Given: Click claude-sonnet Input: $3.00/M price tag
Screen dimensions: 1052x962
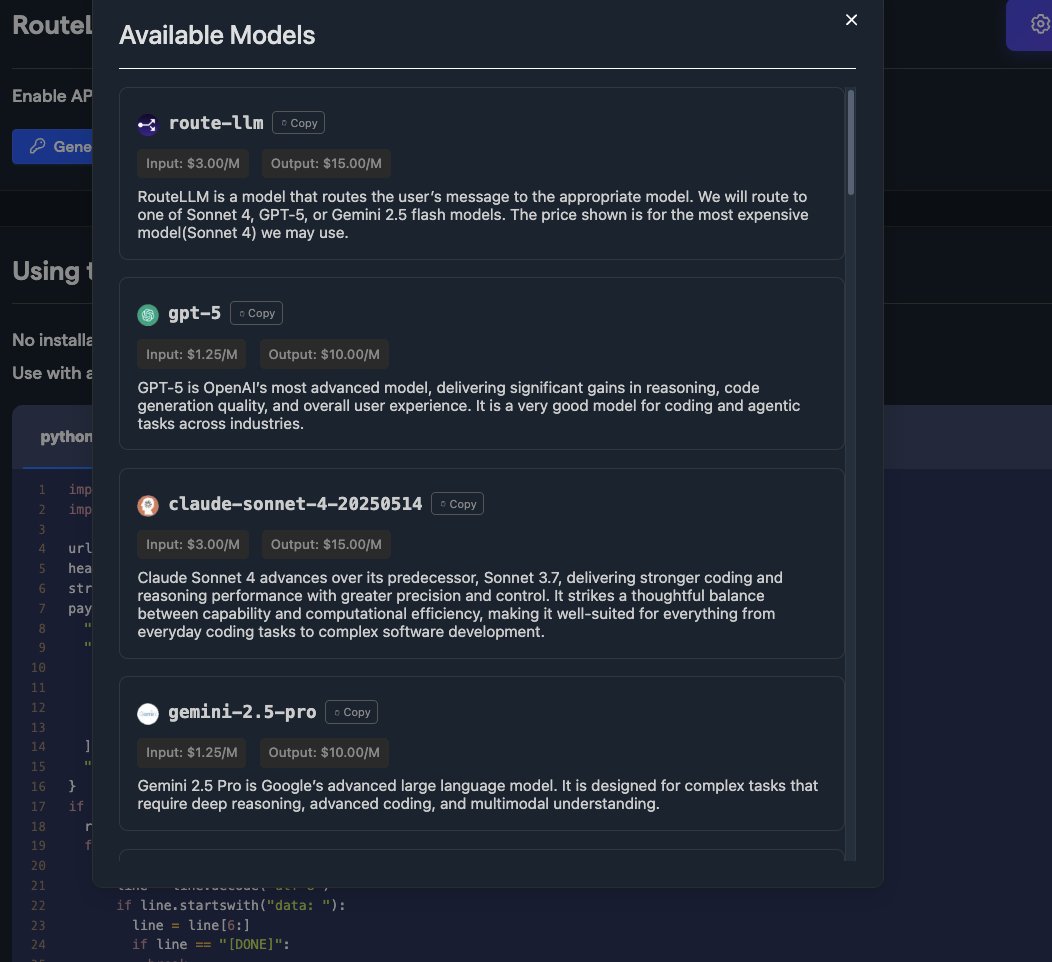Looking at the screenshot, I should click(193, 545).
